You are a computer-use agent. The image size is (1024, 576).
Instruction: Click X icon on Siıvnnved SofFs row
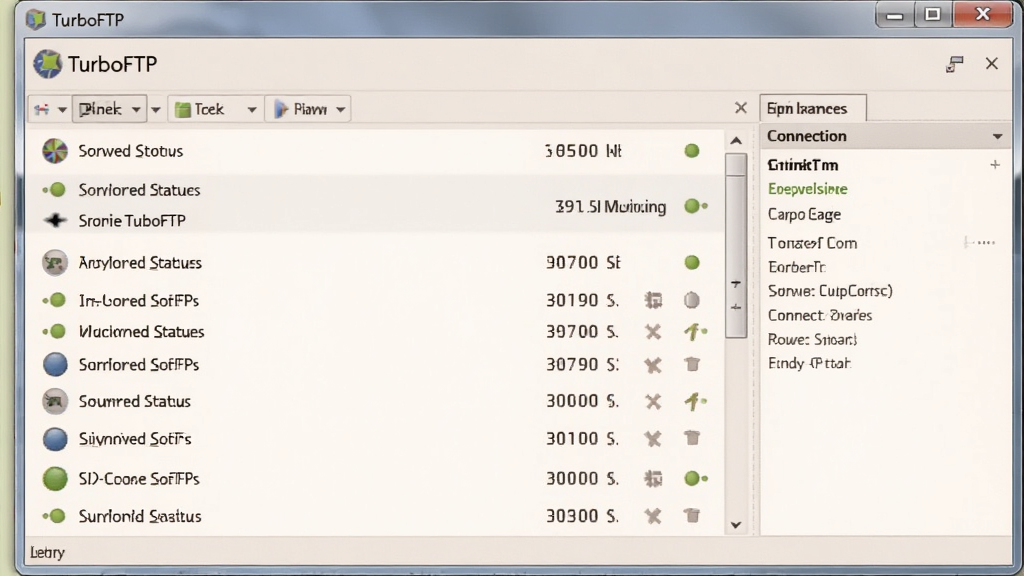click(653, 439)
